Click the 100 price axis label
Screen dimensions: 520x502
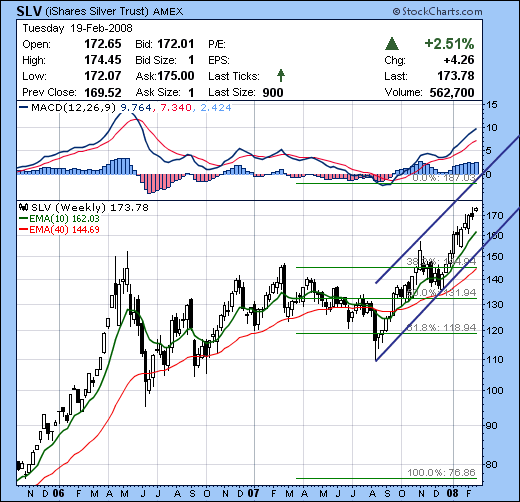494,391
